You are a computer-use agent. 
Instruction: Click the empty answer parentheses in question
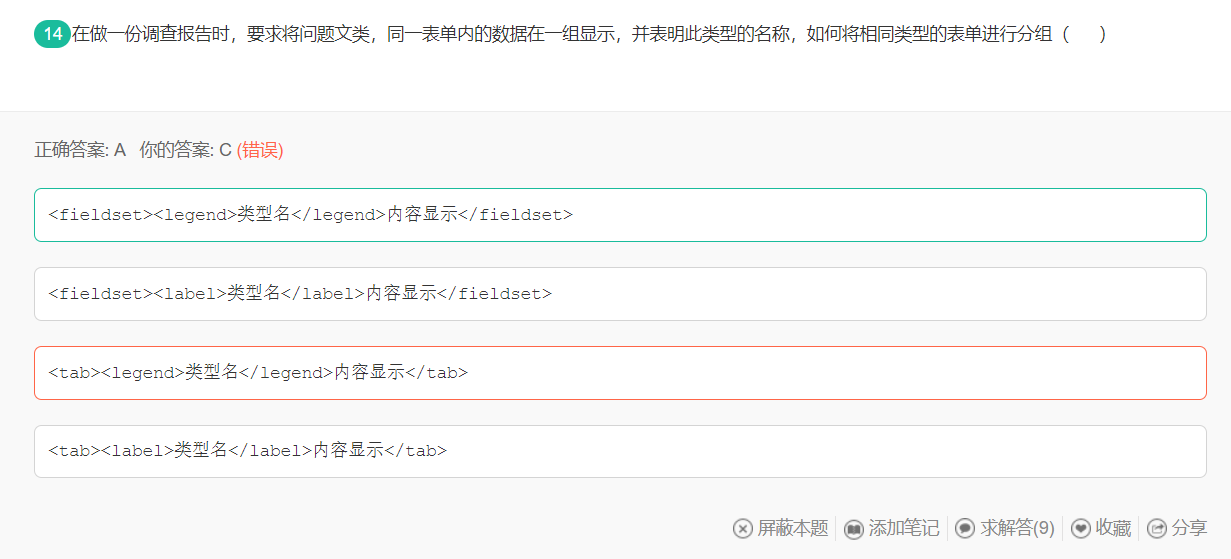[1084, 35]
